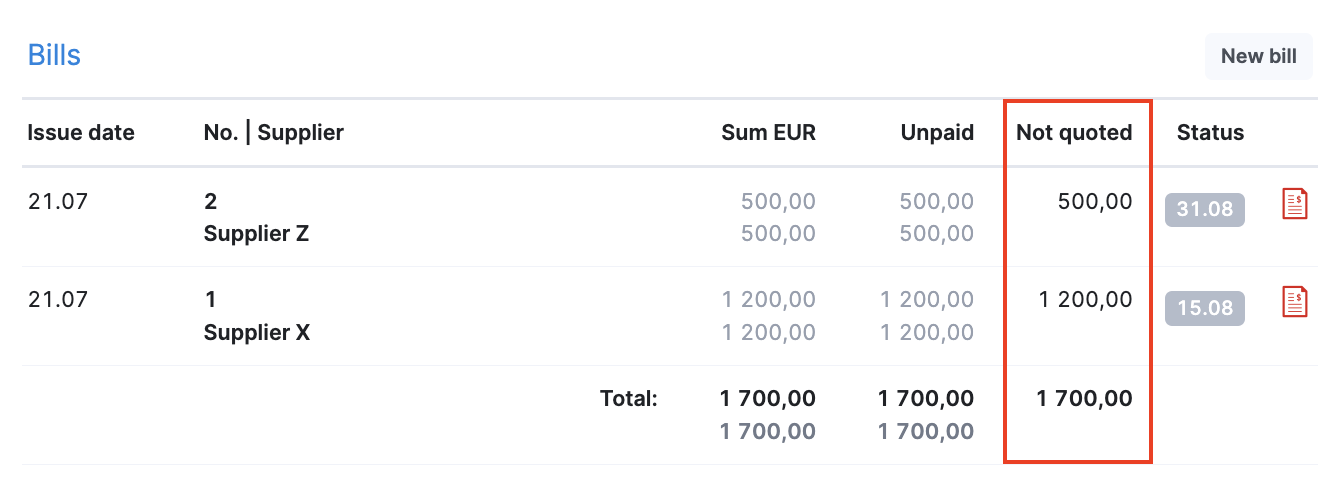Open bill from Supplier Z
Image resolution: width=1338 pixels, height=502 pixels.
pos(256,234)
